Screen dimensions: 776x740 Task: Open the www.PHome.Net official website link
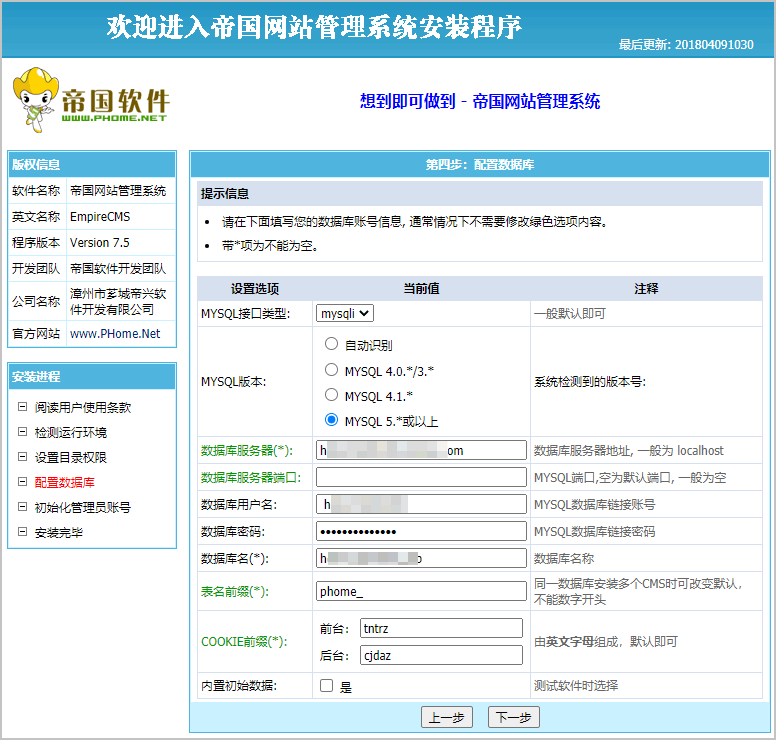(115, 334)
